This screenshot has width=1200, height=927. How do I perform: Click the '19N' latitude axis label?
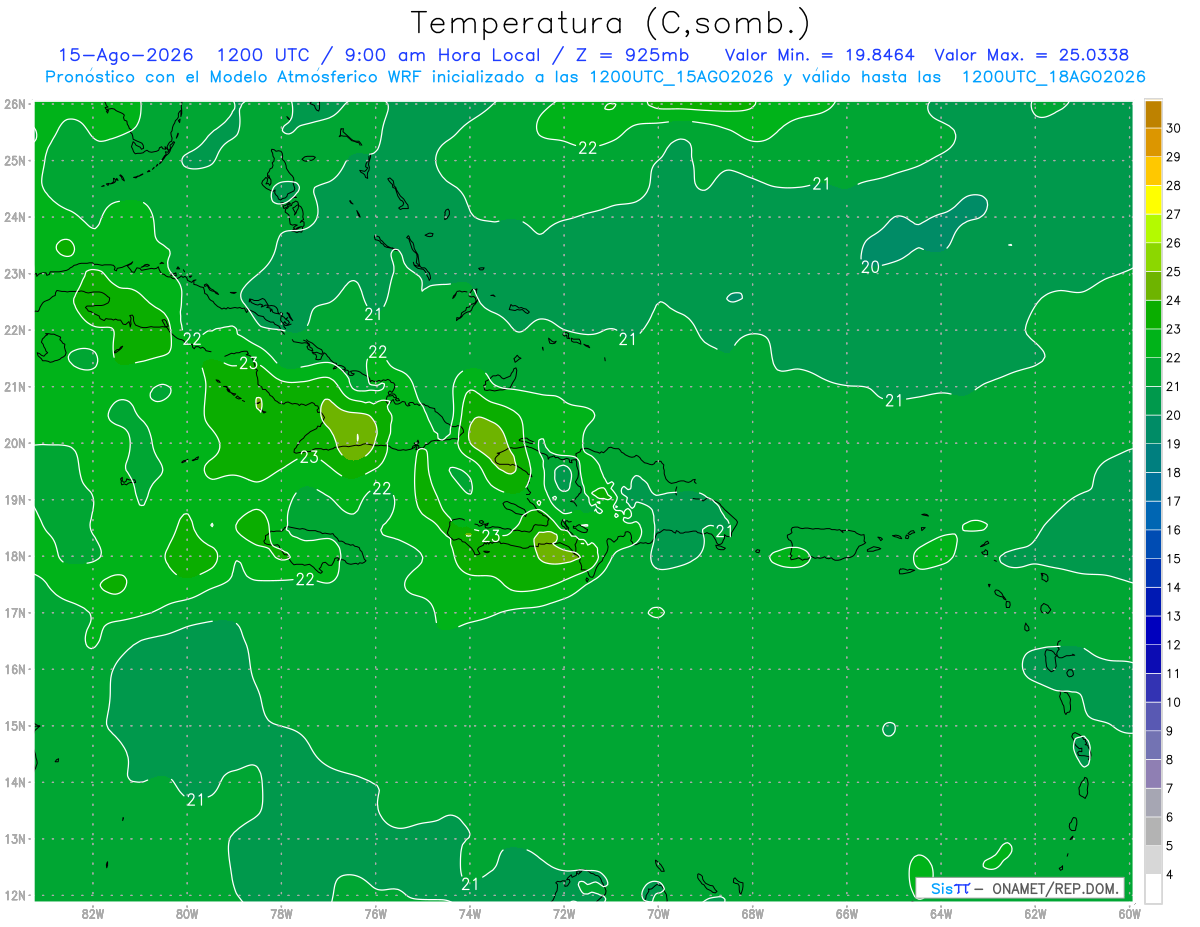[x=15, y=500]
